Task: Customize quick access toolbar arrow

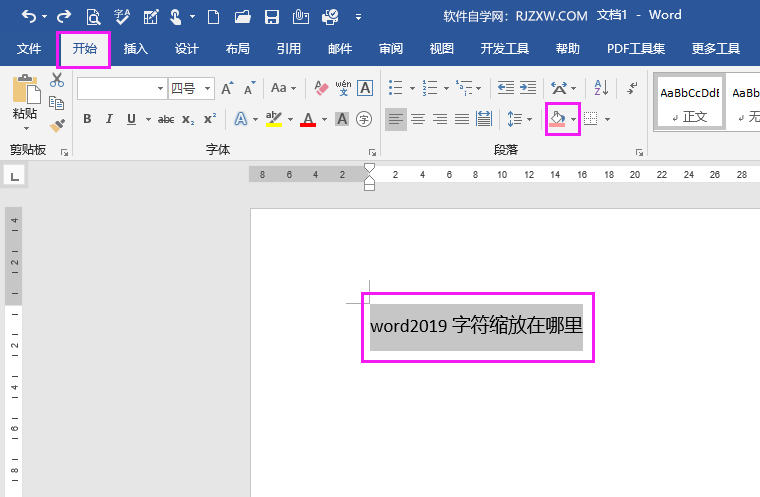Action: click(x=358, y=17)
